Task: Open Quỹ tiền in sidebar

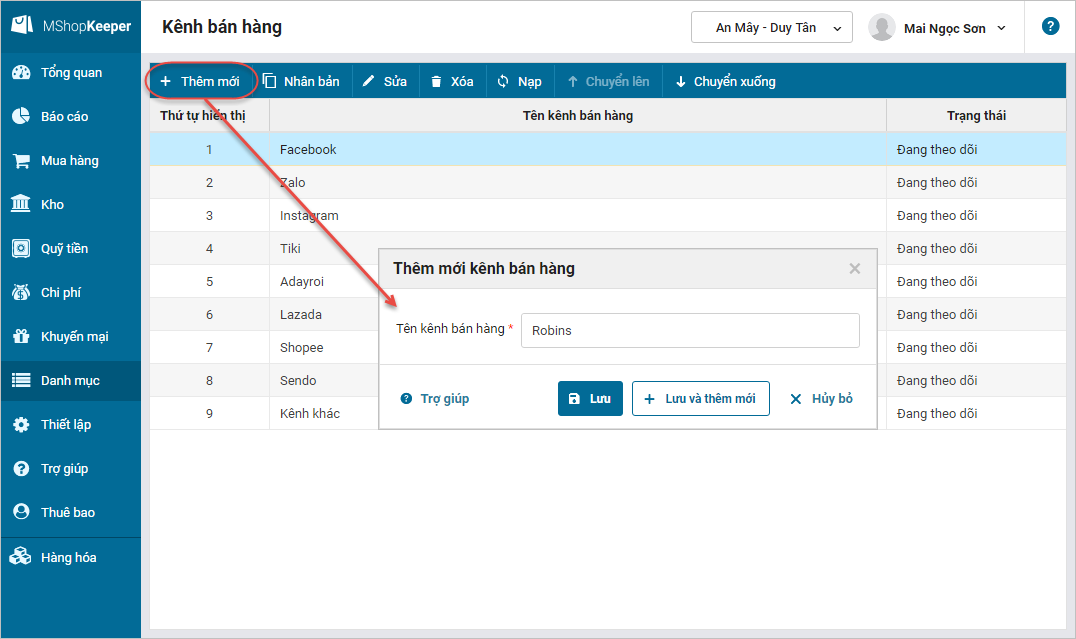Action: click(x=71, y=248)
